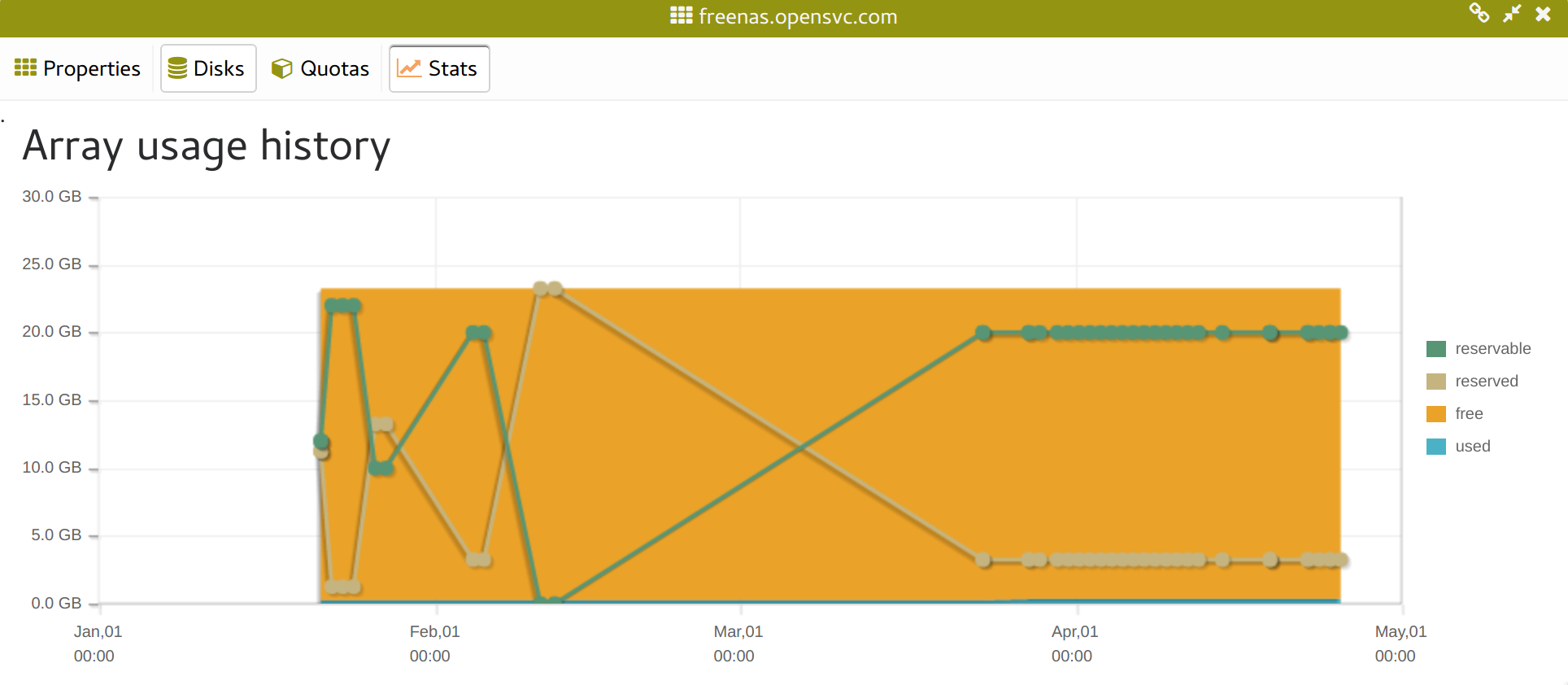
Task: Click the free legend orange swatch
Action: tap(1435, 414)
